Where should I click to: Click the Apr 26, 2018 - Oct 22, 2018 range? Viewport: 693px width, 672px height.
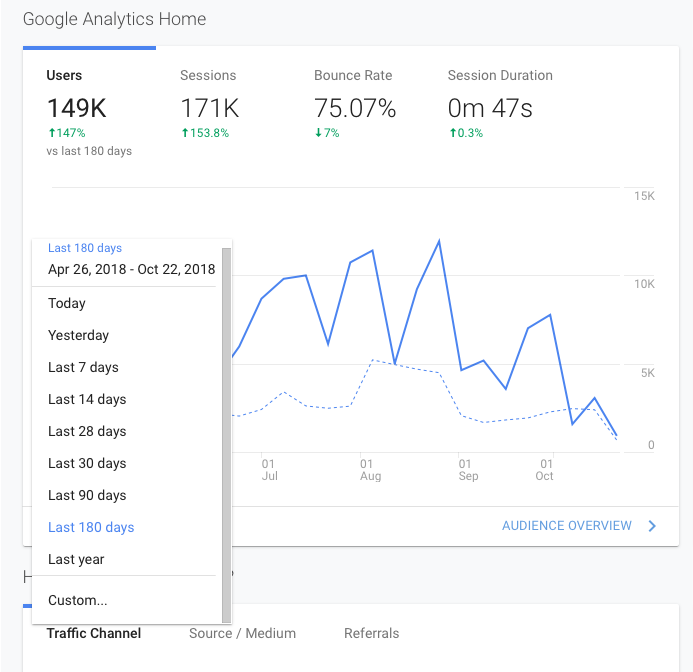[132, 269]
